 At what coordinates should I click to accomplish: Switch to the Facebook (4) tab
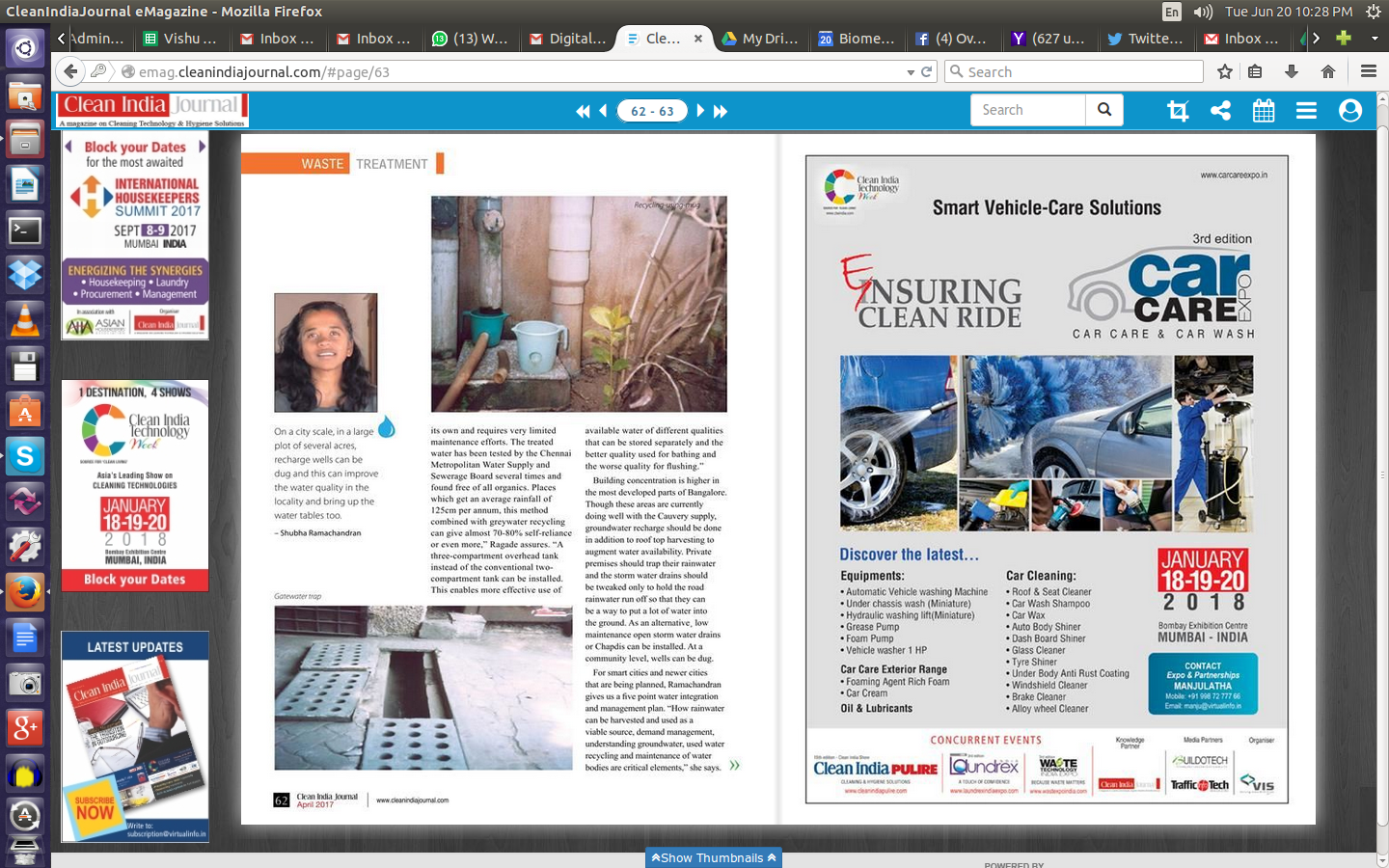pyautogui.click(x=953, y=39)
